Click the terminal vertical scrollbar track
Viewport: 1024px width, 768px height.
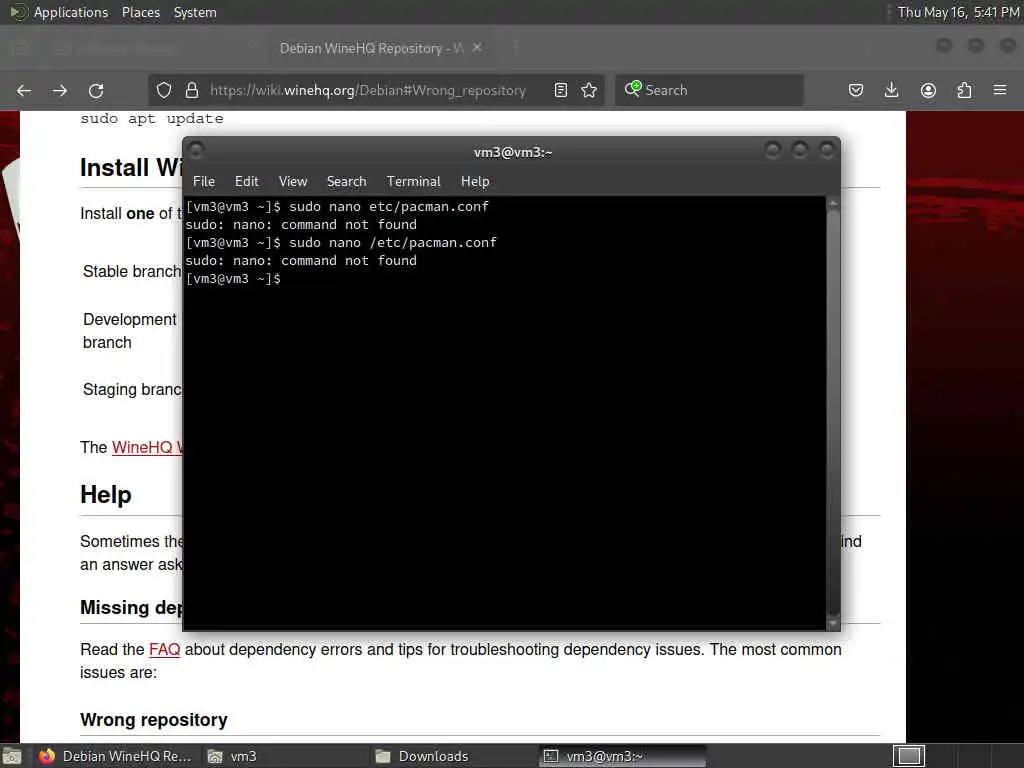tap(833, 413)
